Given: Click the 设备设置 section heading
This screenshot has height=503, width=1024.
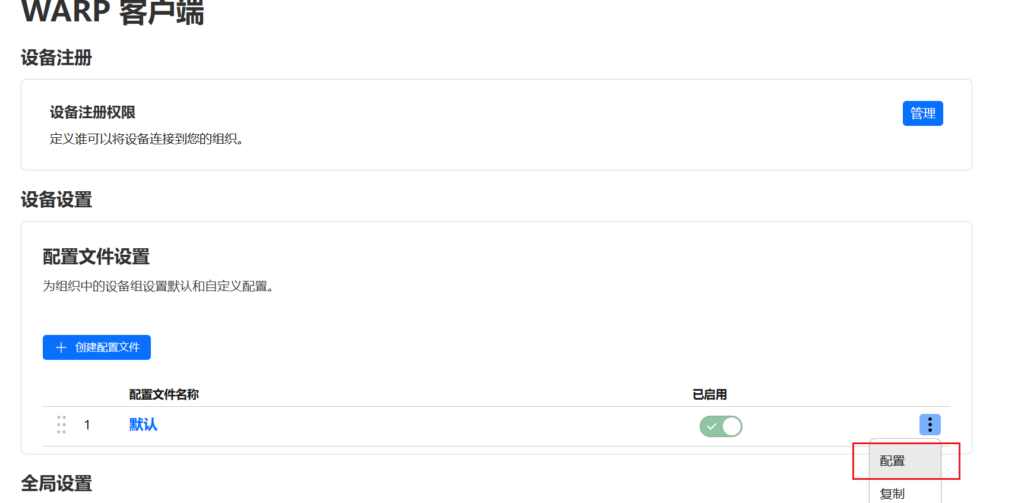Looking at the screenshot, I should (x=57, y=200).
